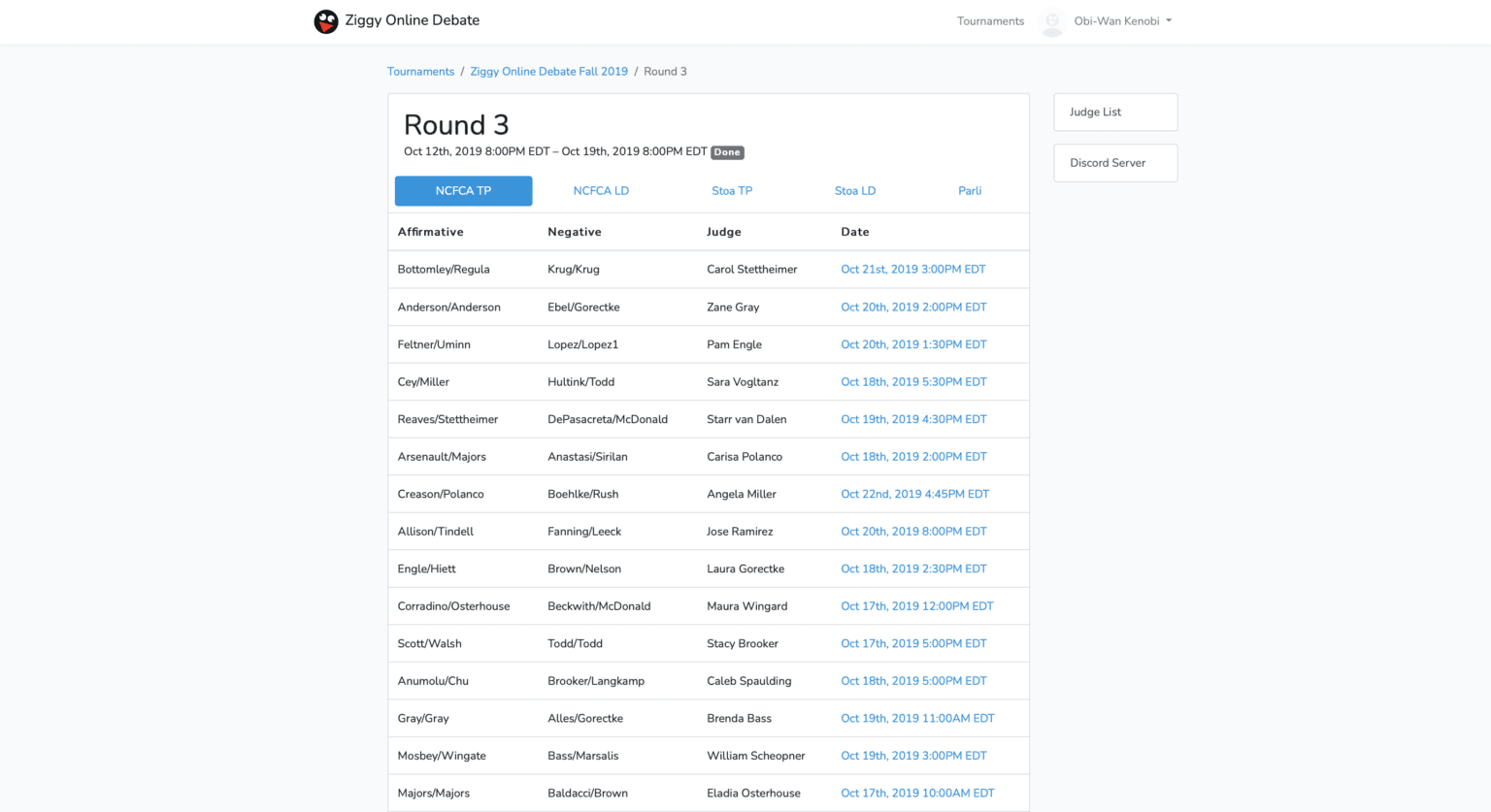Click the Done status badge

tap(727, 152)
